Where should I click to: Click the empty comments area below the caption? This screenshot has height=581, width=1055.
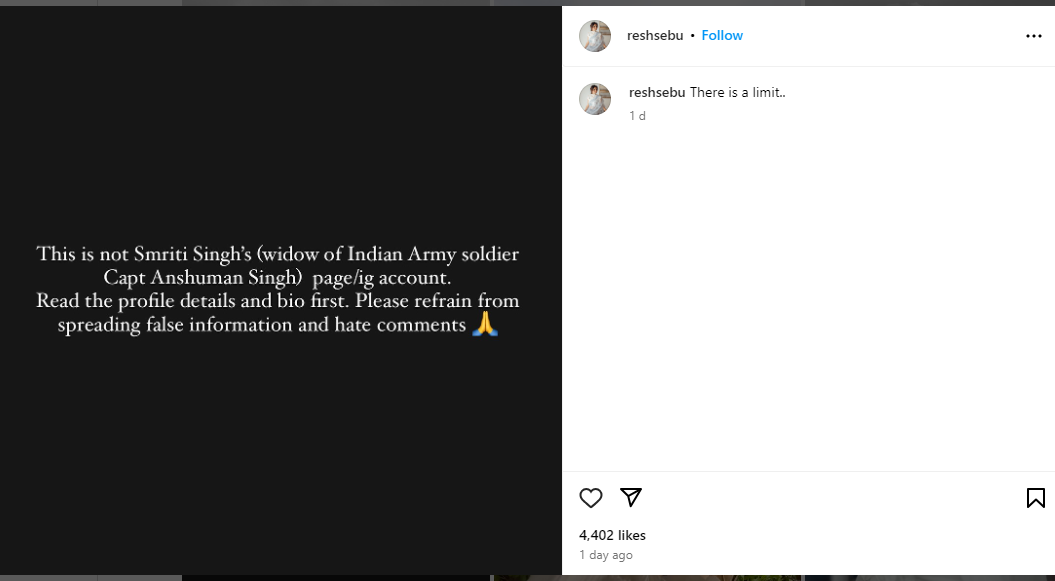click(x=808, y=300)
